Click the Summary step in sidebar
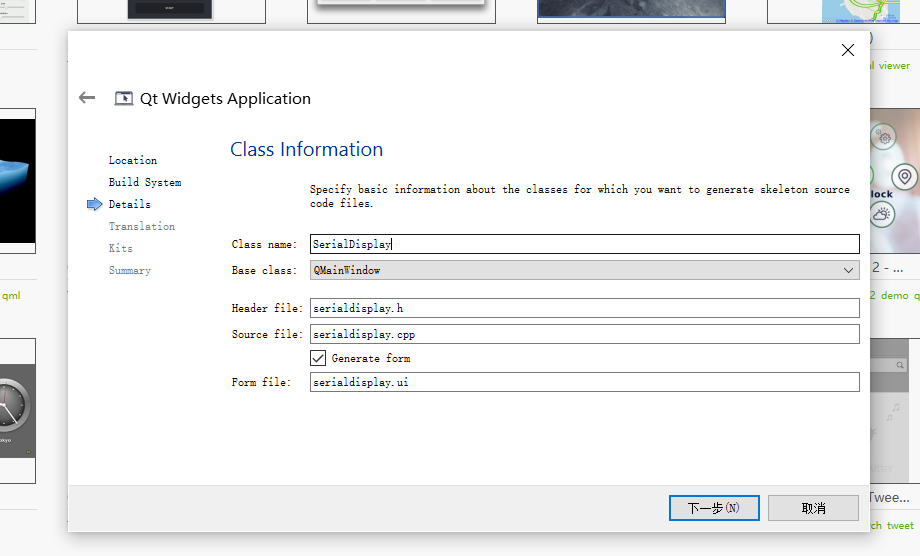Screen dimensions: 920x556 (130, 270)
